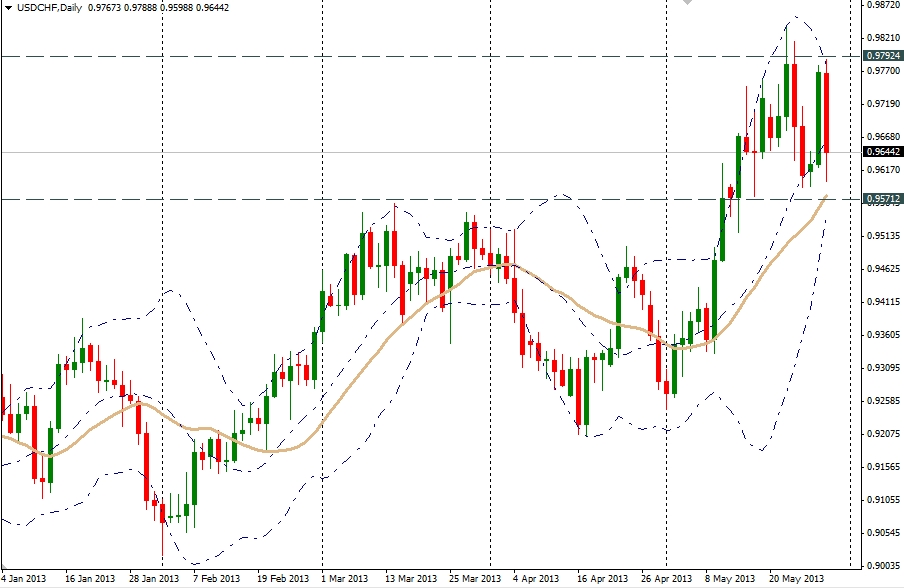Click the 0.94115 price scale label

pyautogui.click(x=881, y=302)
